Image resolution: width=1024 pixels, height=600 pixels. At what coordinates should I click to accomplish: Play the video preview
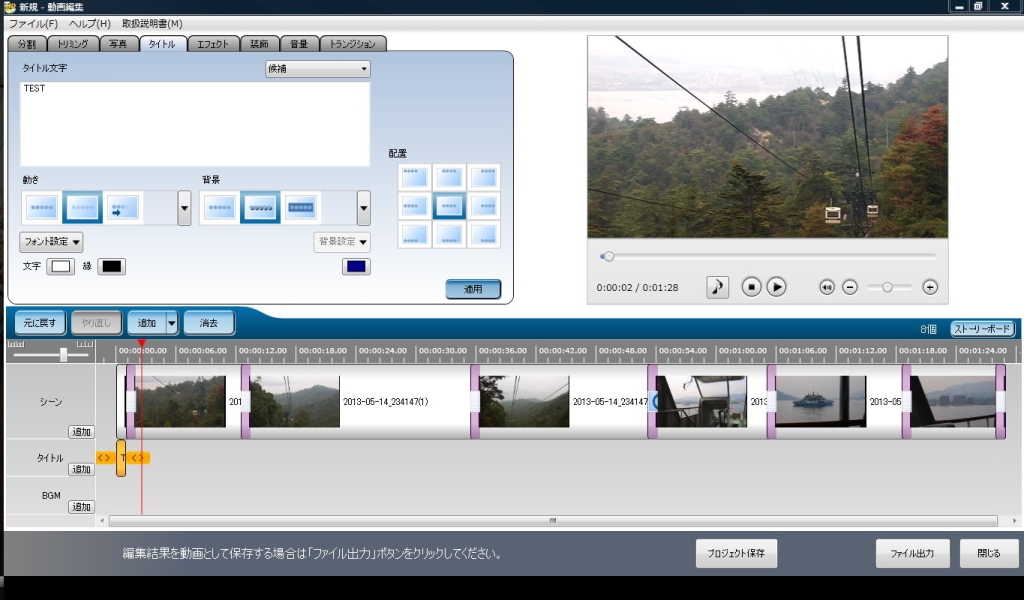tap(776, 287)
